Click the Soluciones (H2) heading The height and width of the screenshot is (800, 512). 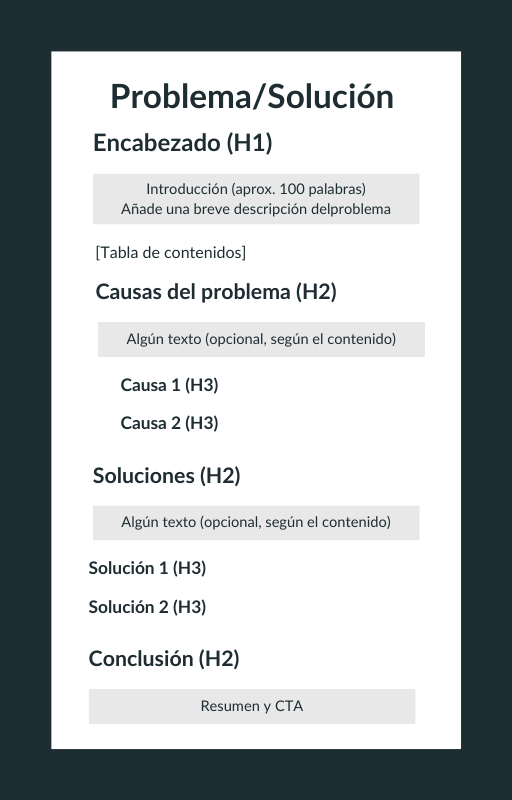166,476
